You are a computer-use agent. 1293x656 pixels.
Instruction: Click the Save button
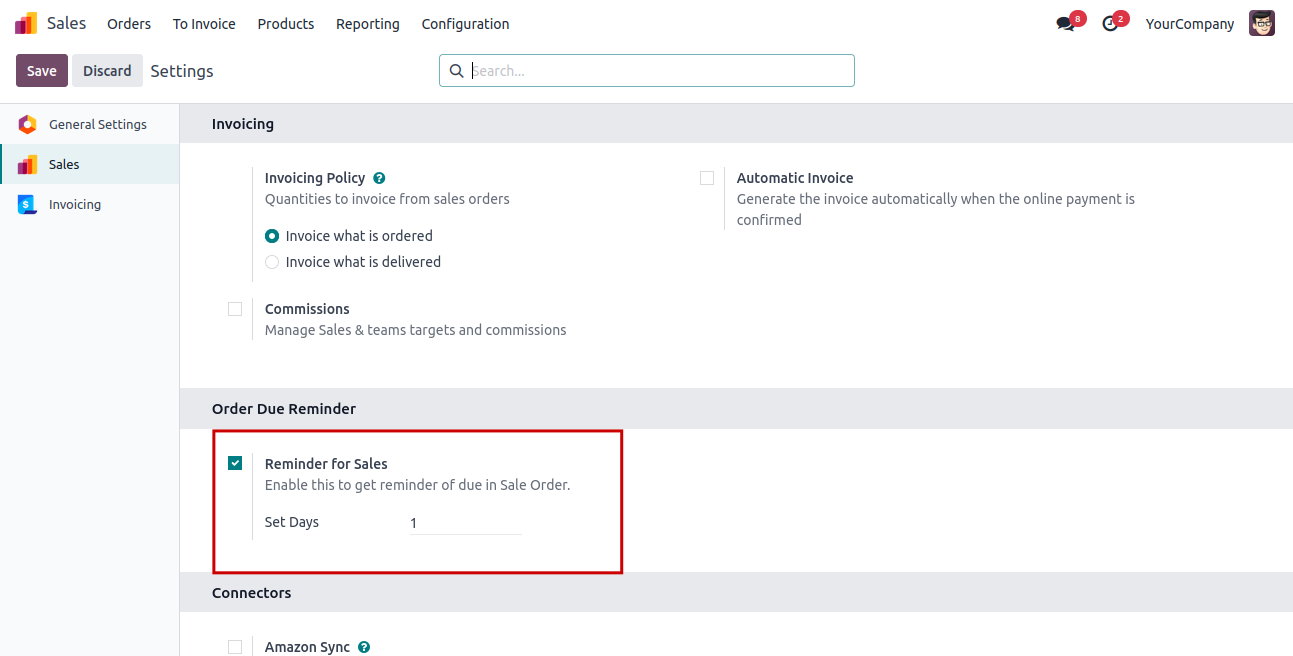tap(42, 71)
